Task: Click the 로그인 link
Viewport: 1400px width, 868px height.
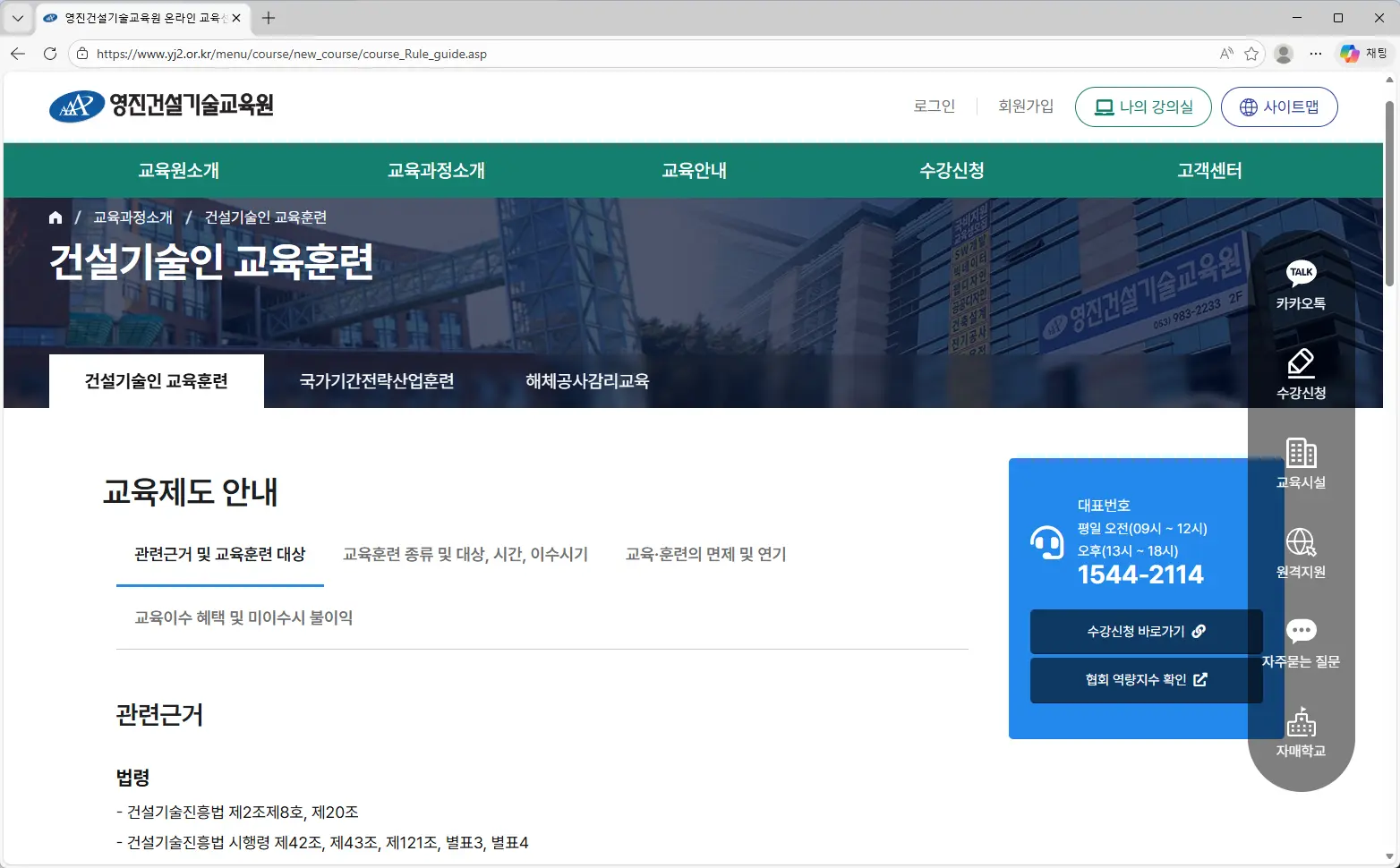Action: coord(934,106)
